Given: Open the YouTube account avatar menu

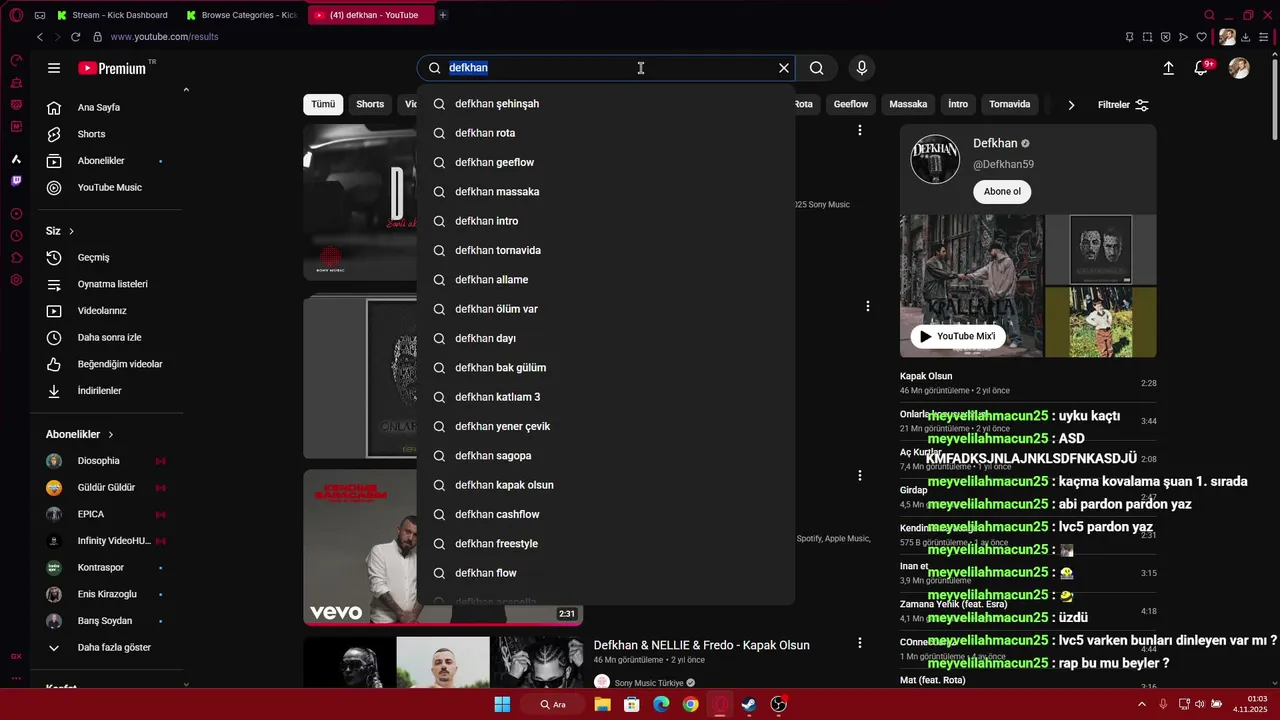Looking at the screenshot, I should tap(1239, 68).
